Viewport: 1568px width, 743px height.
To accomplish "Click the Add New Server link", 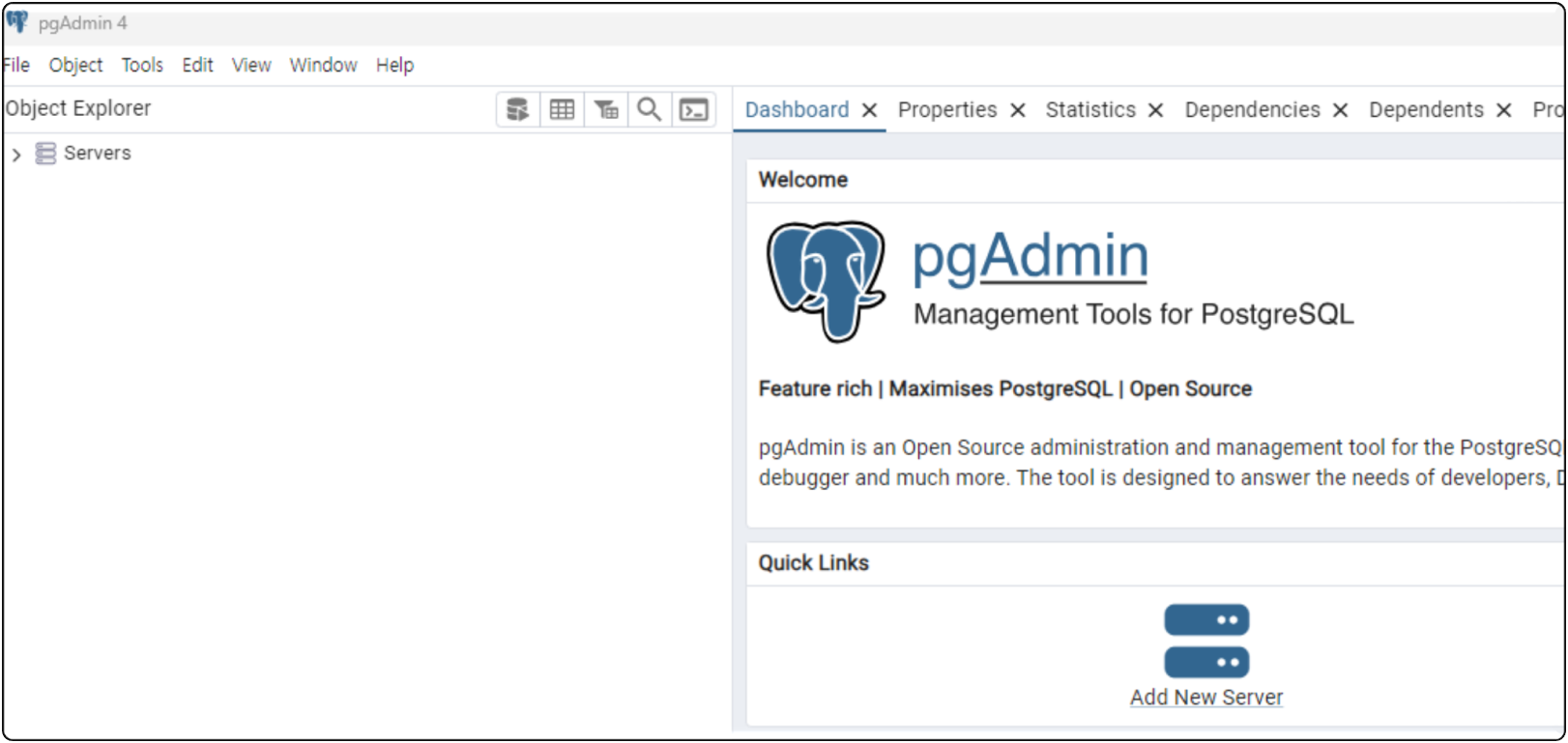I will pos(1206,698).
